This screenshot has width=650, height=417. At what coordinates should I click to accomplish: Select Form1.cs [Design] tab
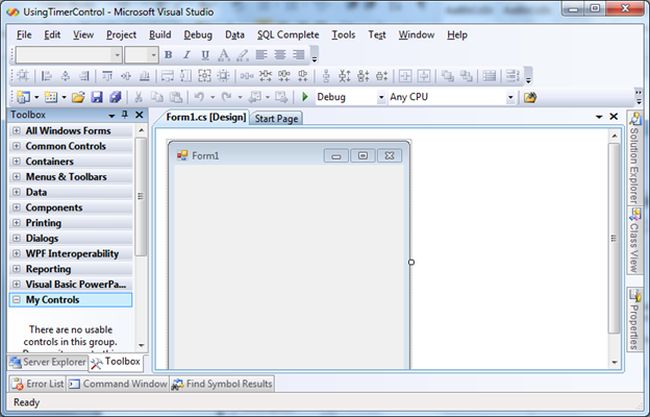[206, 117]
